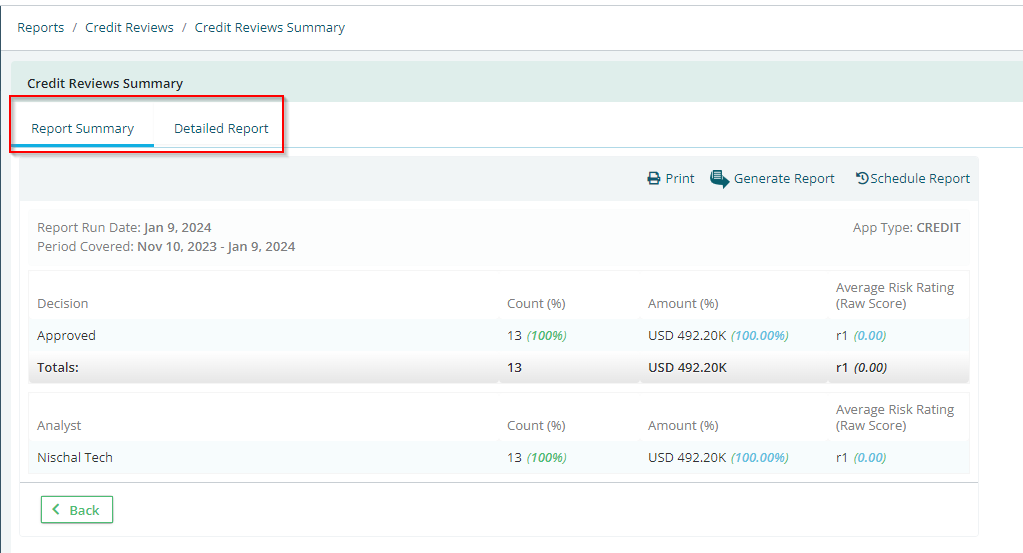Select the Credit Reviews Summary breadcrumb
Screen dimensions: 1023x553
point(269,27)
